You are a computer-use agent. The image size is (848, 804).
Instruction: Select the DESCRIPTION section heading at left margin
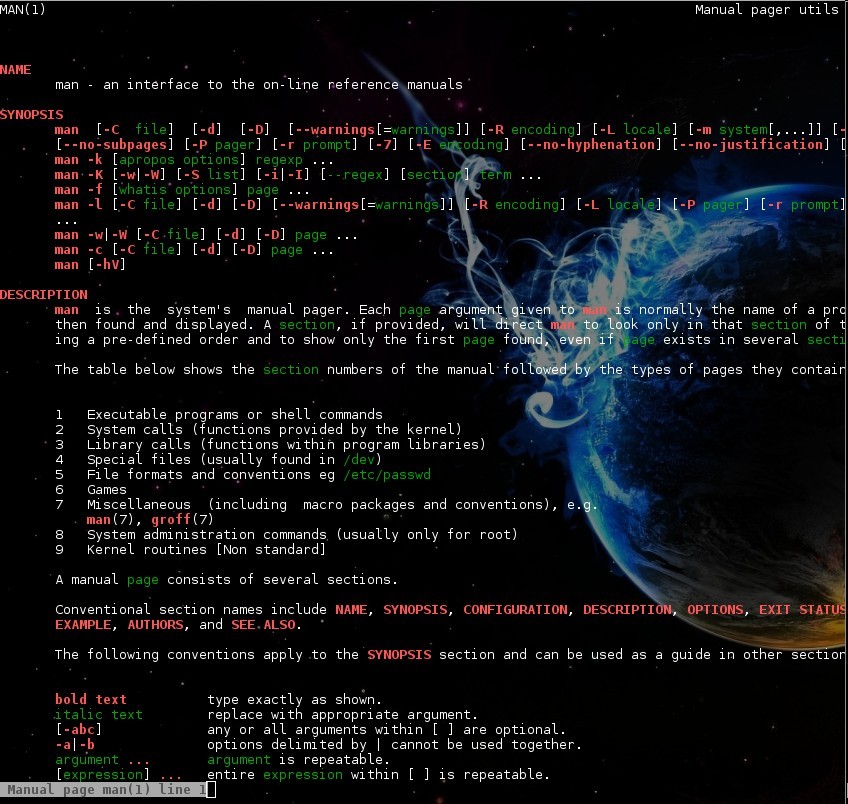[x=44, y=295]
